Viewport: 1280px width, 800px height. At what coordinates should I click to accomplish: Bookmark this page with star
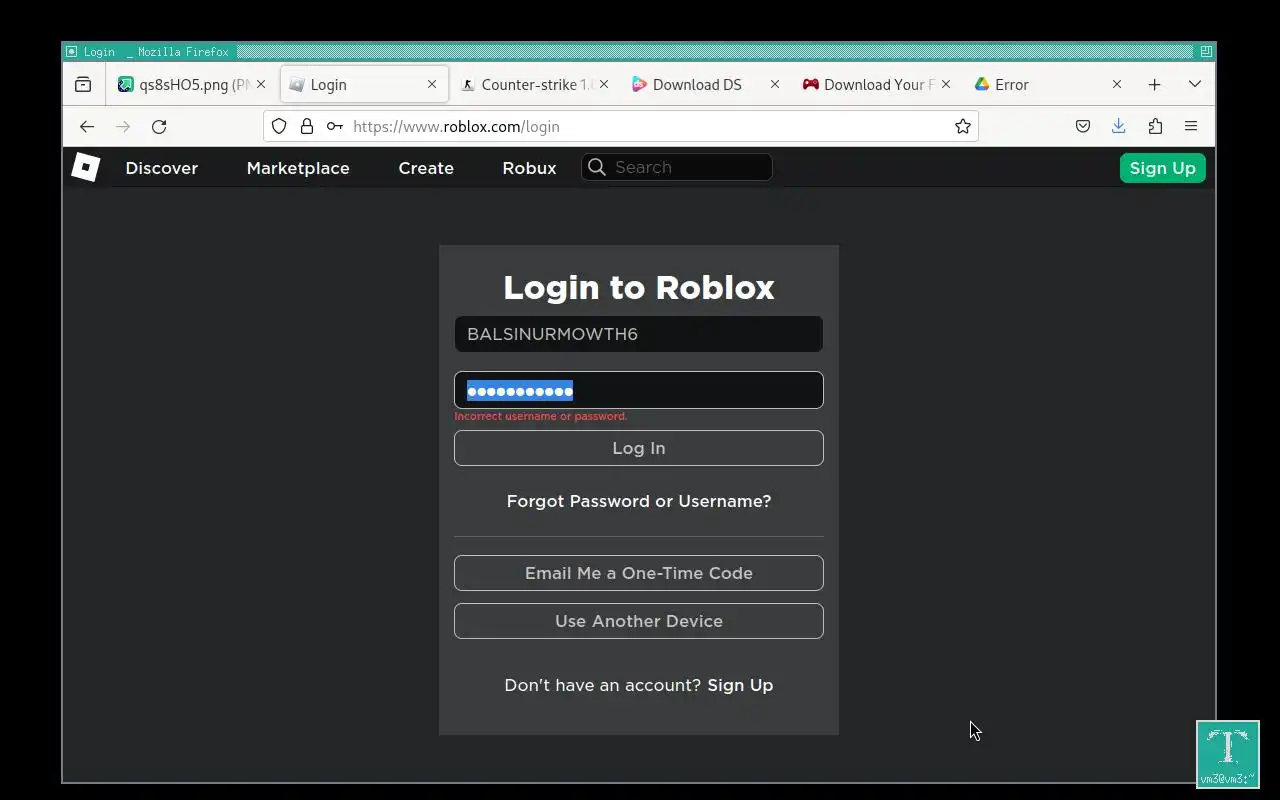coord(962,126)
